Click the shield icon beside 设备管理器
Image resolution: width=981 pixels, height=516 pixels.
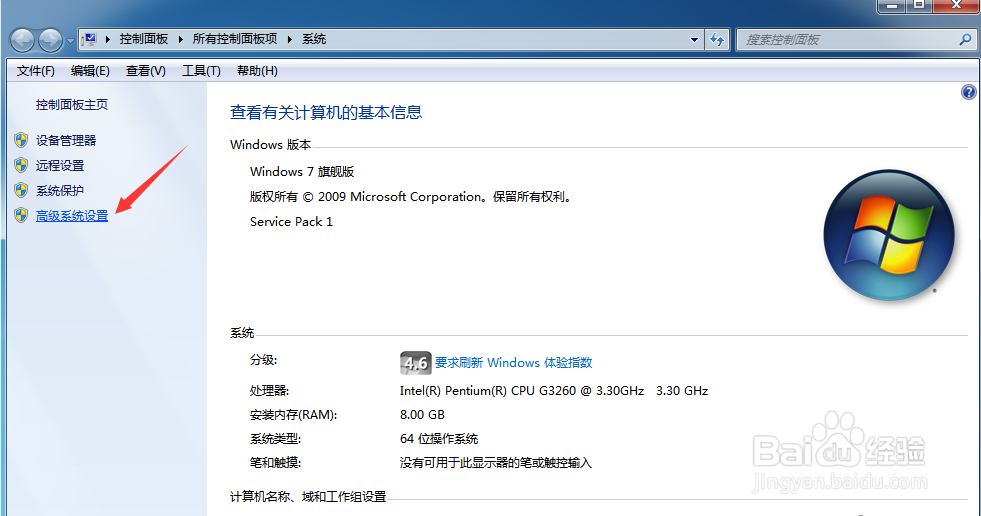21,139
